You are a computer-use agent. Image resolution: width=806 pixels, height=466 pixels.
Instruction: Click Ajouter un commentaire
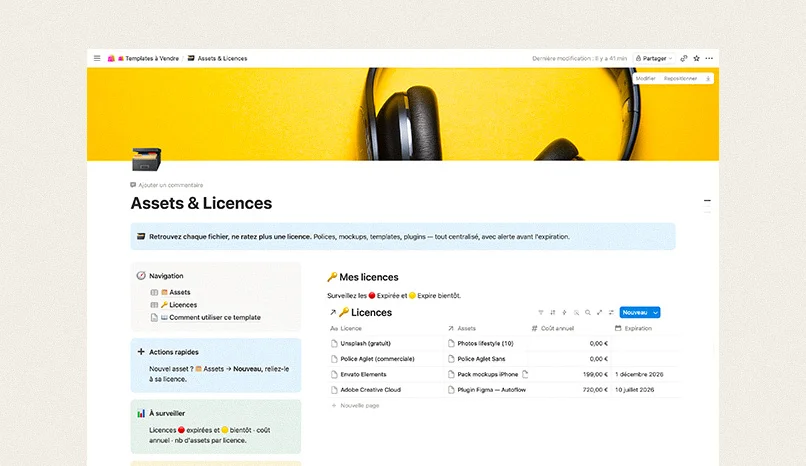(167, 185)
